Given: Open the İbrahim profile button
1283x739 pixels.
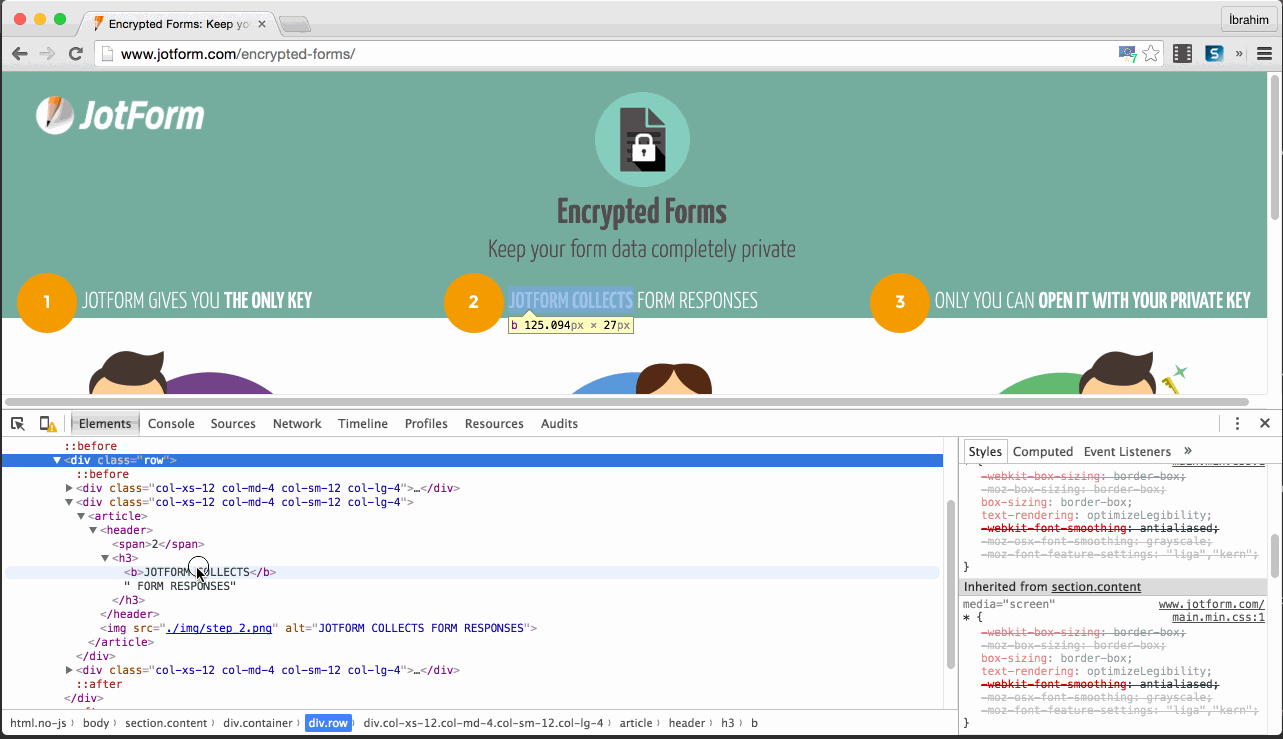Looking at the screenshot, I should [1249, 19].
